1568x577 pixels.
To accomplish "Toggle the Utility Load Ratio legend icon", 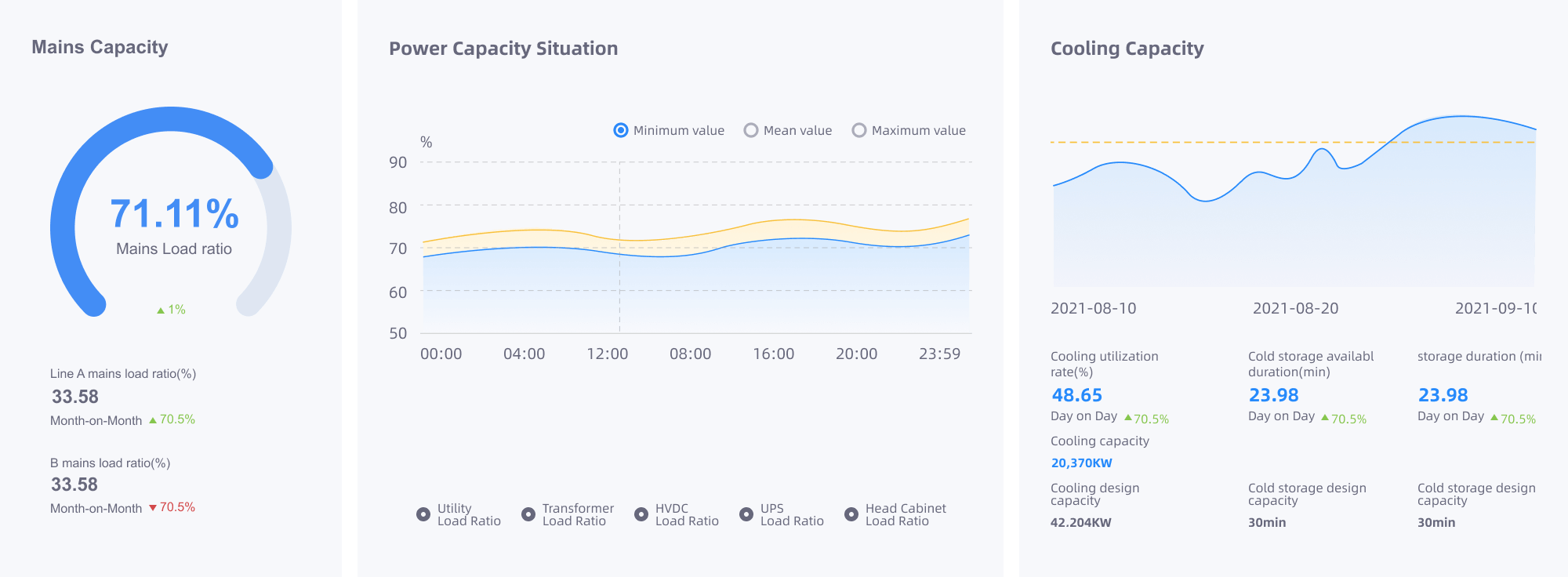I will (423, 514).
